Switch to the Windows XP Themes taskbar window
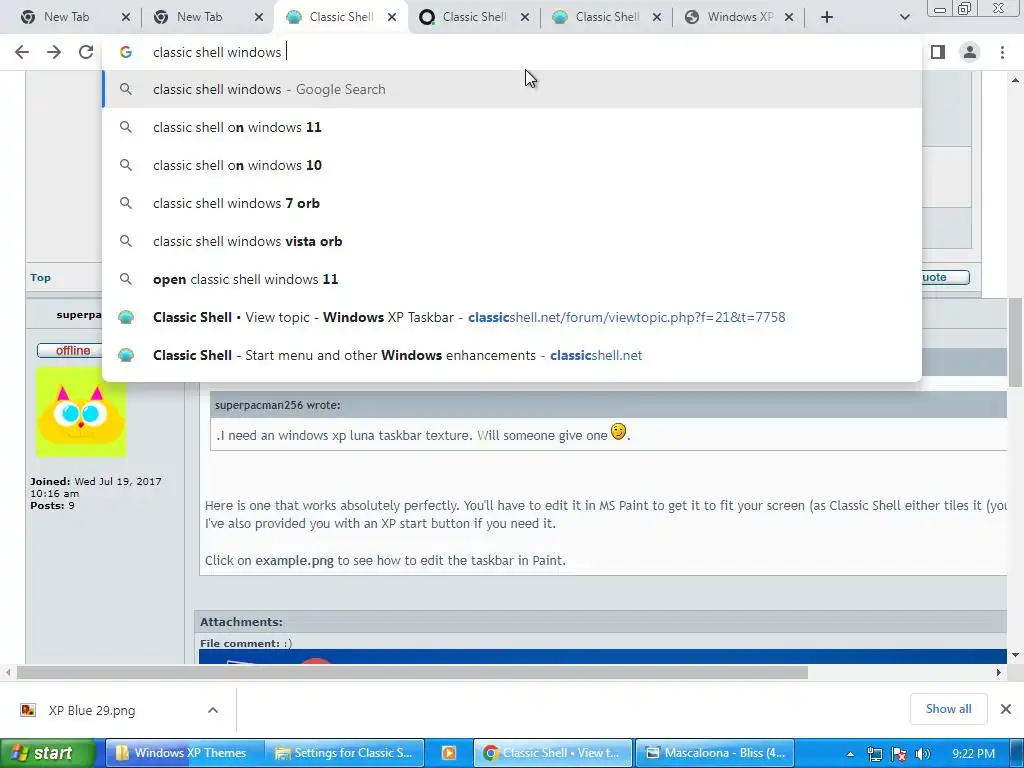Screen dimensions: 1024x768 point(184,753)
